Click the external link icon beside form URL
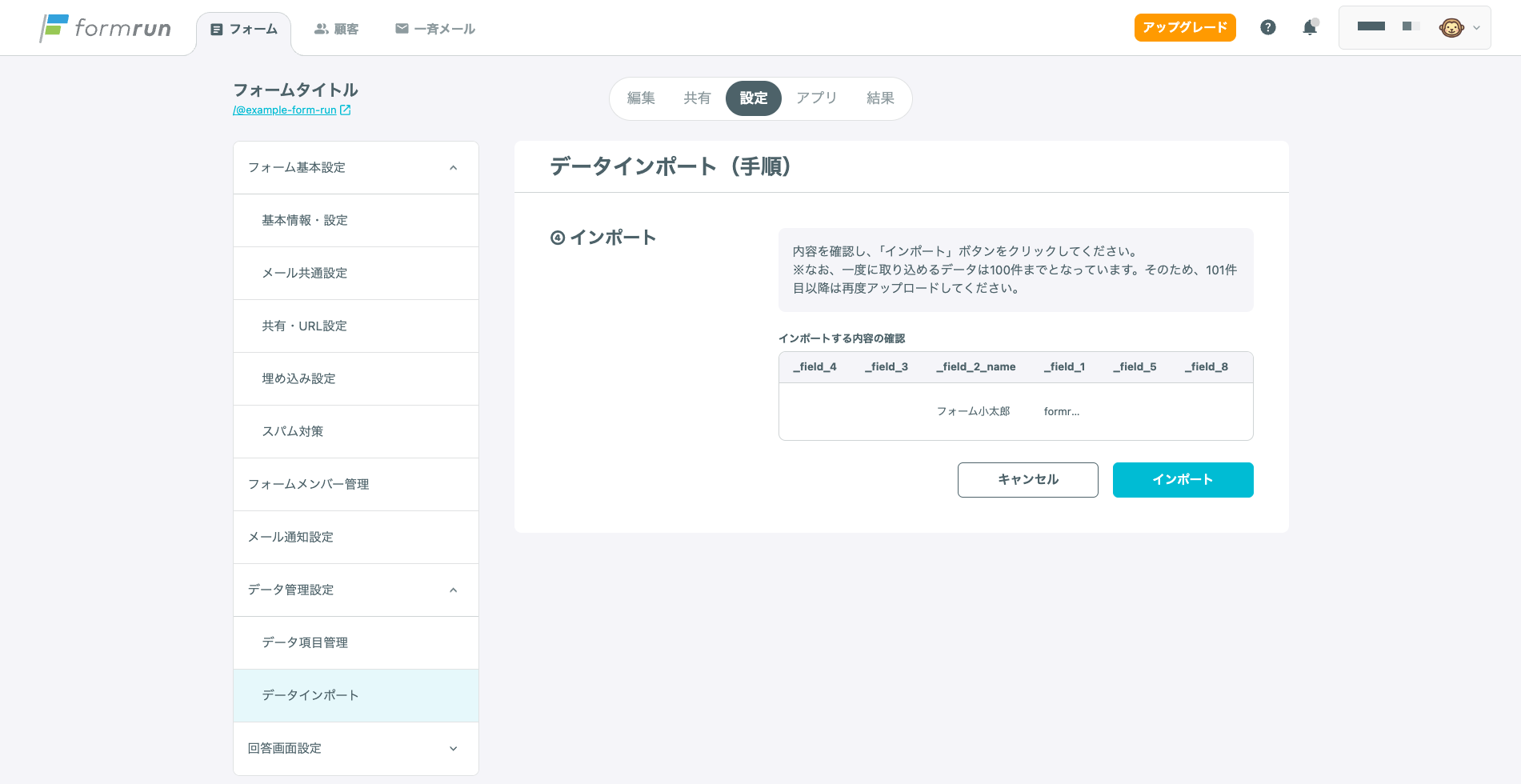Image resolution: width=1521 pixels, height=784 pixels. [346, 110]
